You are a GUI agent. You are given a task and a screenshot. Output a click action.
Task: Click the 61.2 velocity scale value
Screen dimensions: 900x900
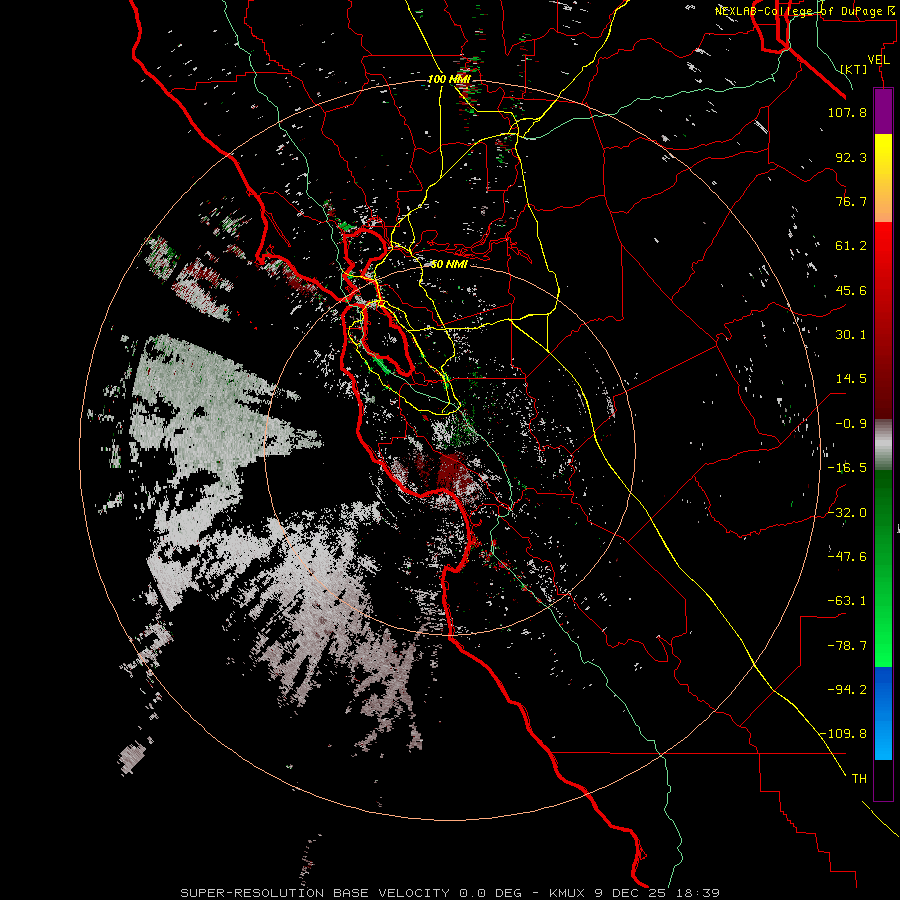point(851,246)
